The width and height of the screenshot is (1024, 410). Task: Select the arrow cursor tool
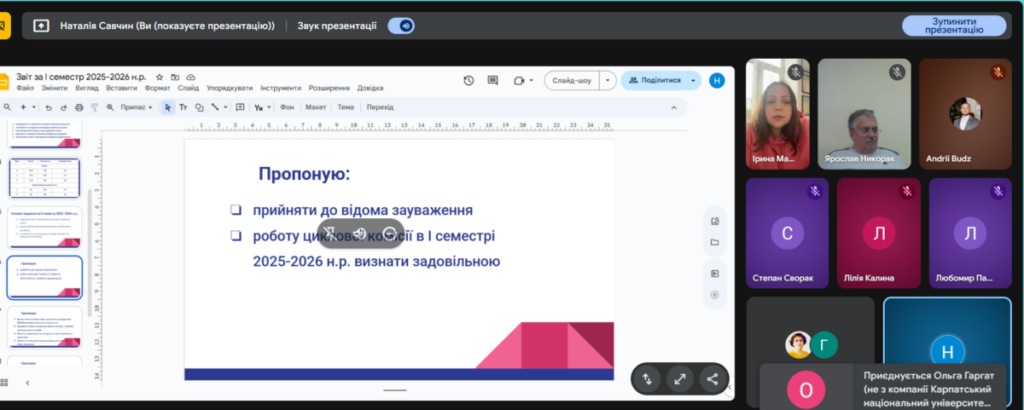(168, 107)
